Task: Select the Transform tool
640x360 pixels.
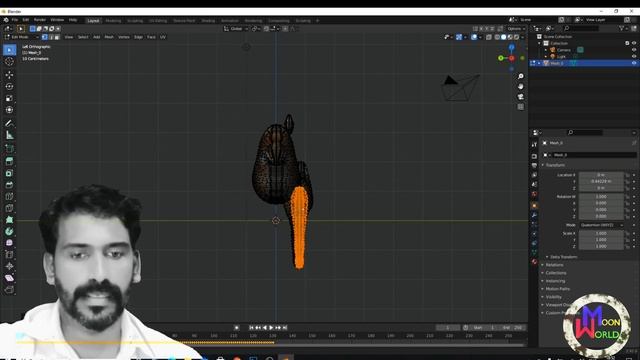Action: (x=9, y=110)
